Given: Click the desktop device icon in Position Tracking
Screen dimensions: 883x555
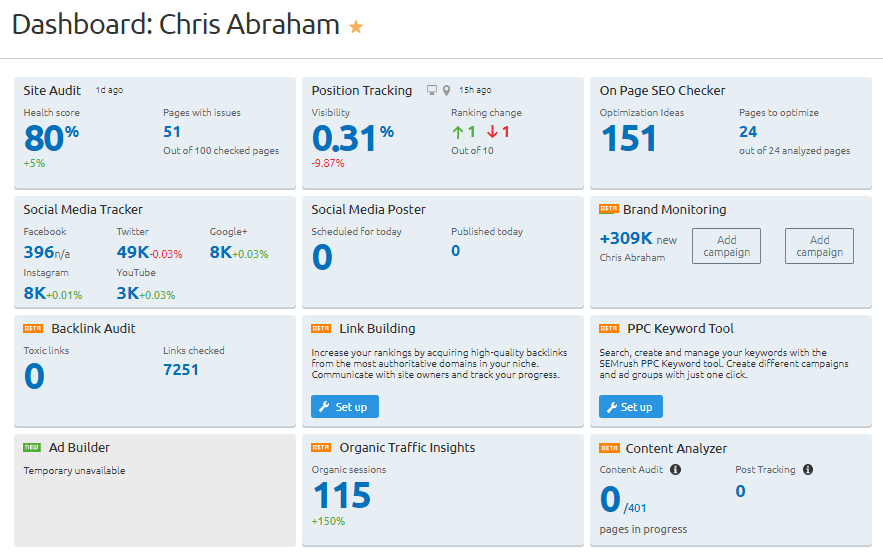Looking at the screenshot, I should click(431, 91).
